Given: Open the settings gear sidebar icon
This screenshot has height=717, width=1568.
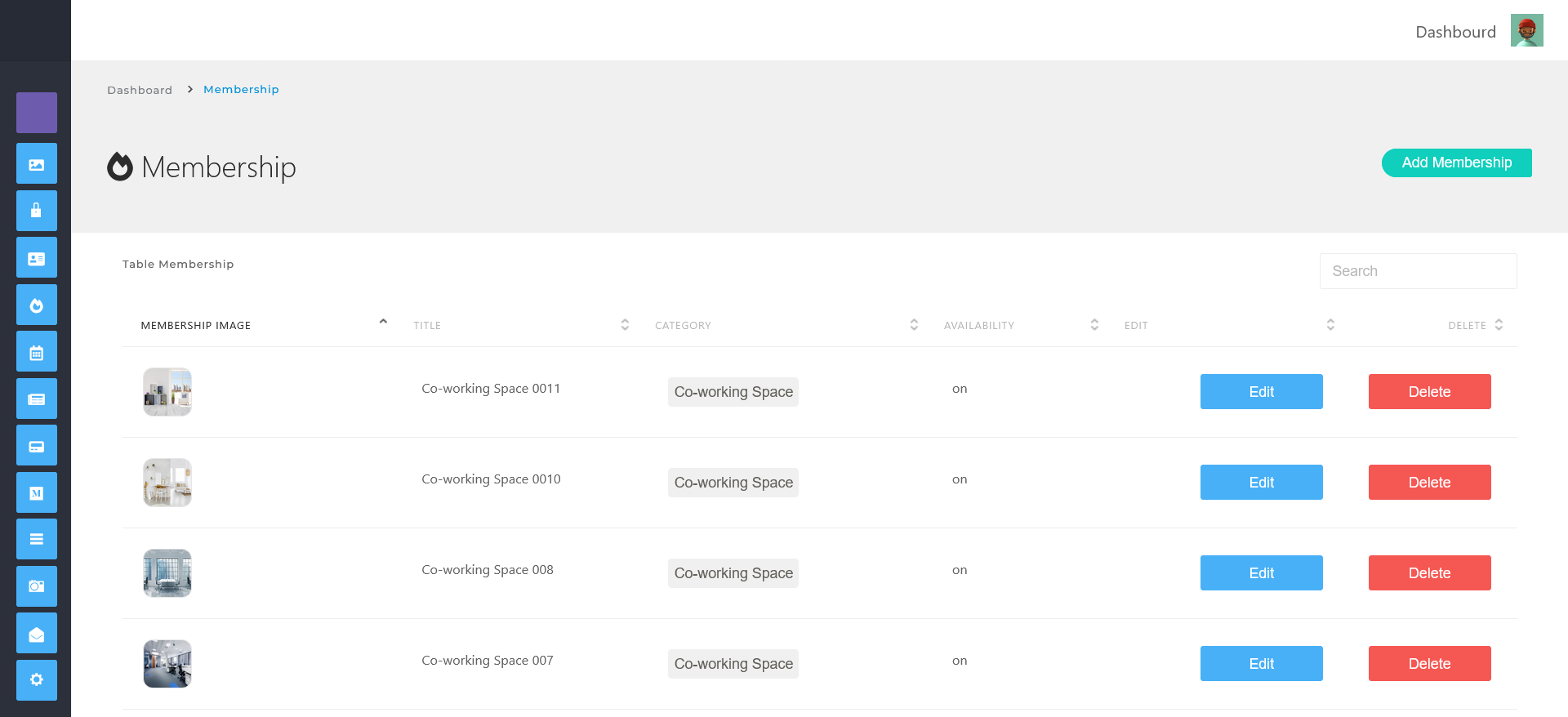Looking at the screenshot, I should [37, 679].
